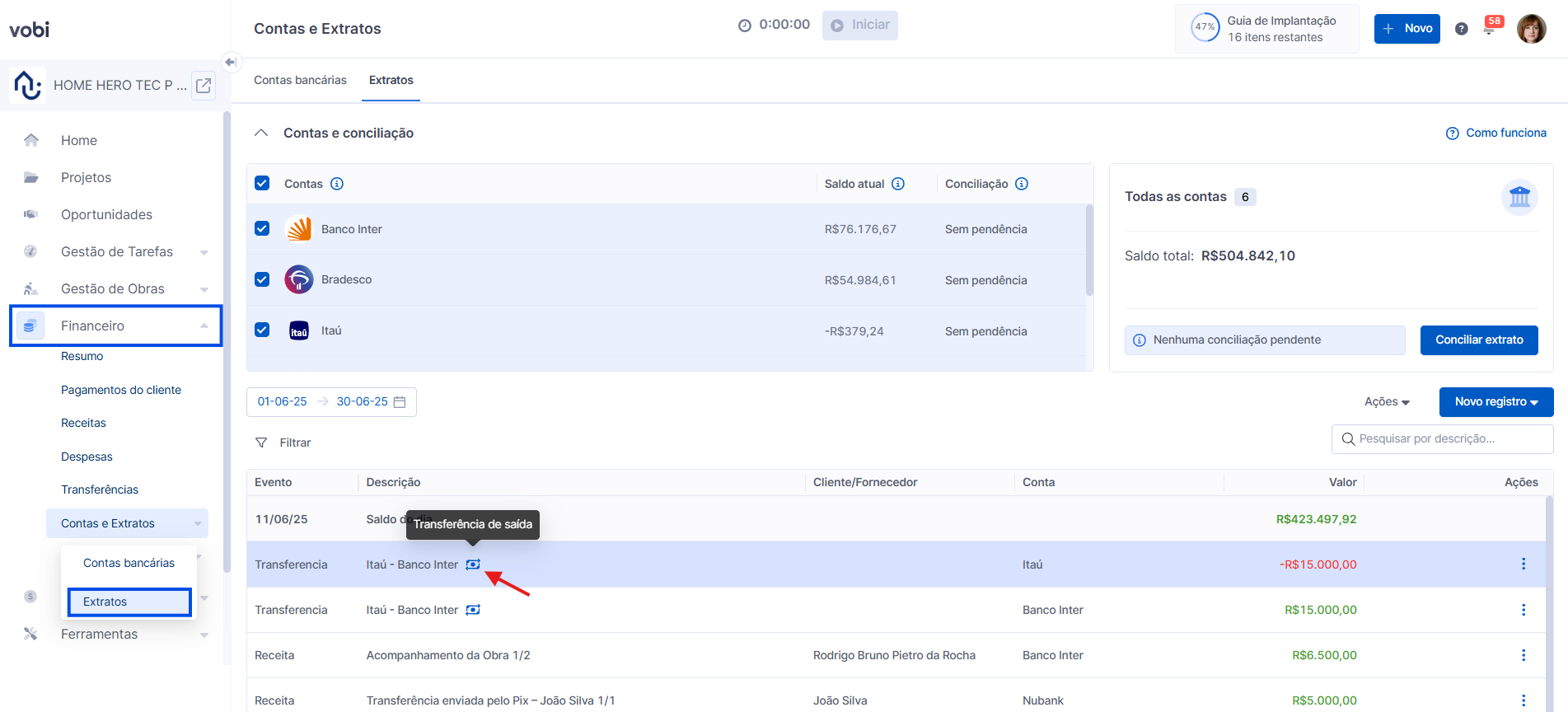This screenshot has width=1568, height=712.
Task: Click the Itaú logo
Action: 299,331
